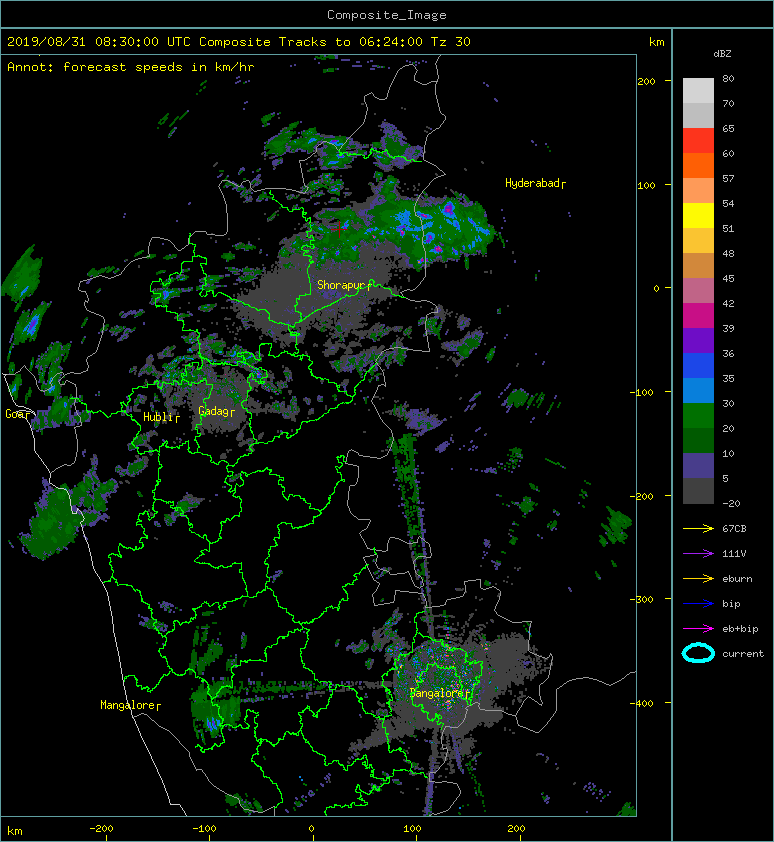Click the cyan 'current' ellipse symbol
This screenshot has width=774, height=842.
(x=698, y=653)
